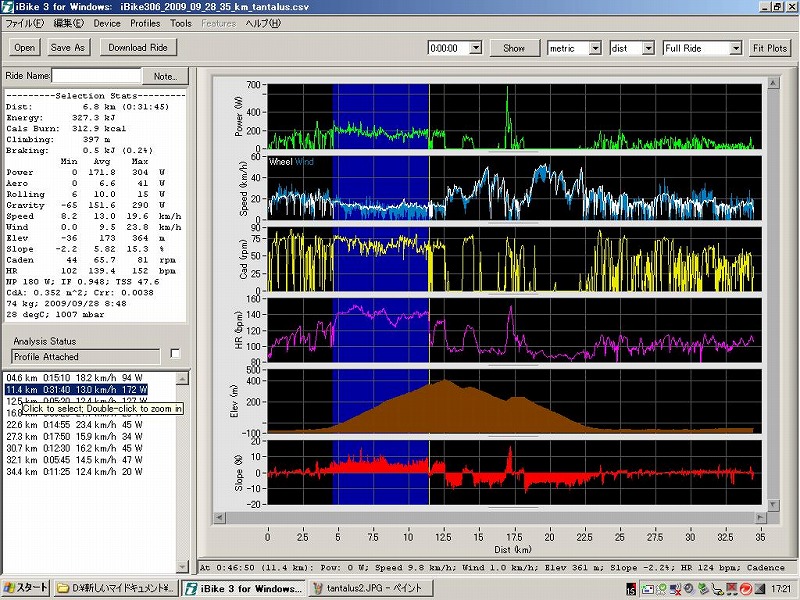The image size is (800, 600).
Task: Toggle the Analysis Status checkbox
Action: [176, 353]
